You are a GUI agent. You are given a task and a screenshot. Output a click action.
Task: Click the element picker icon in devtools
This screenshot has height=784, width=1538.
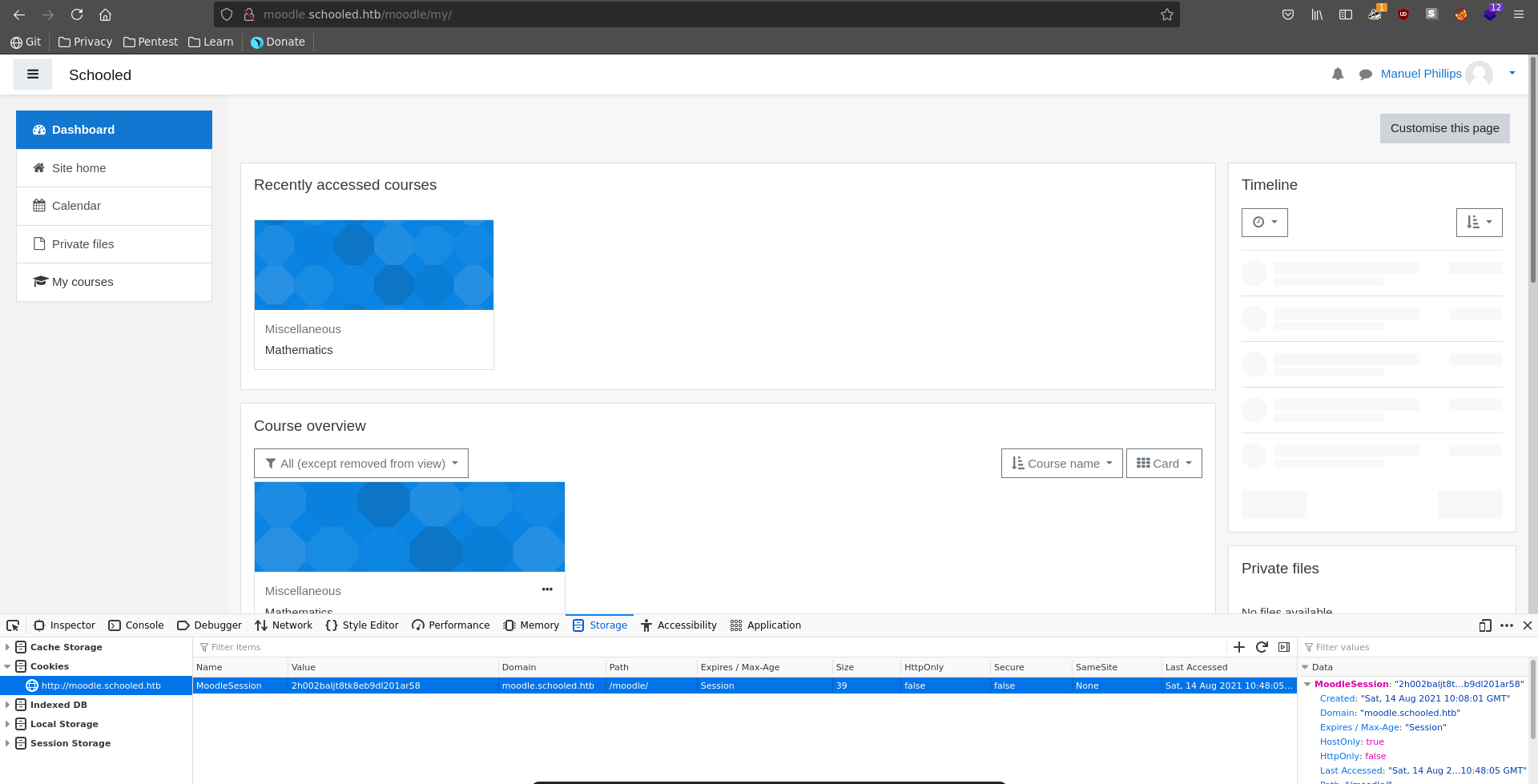click(13, 625)
